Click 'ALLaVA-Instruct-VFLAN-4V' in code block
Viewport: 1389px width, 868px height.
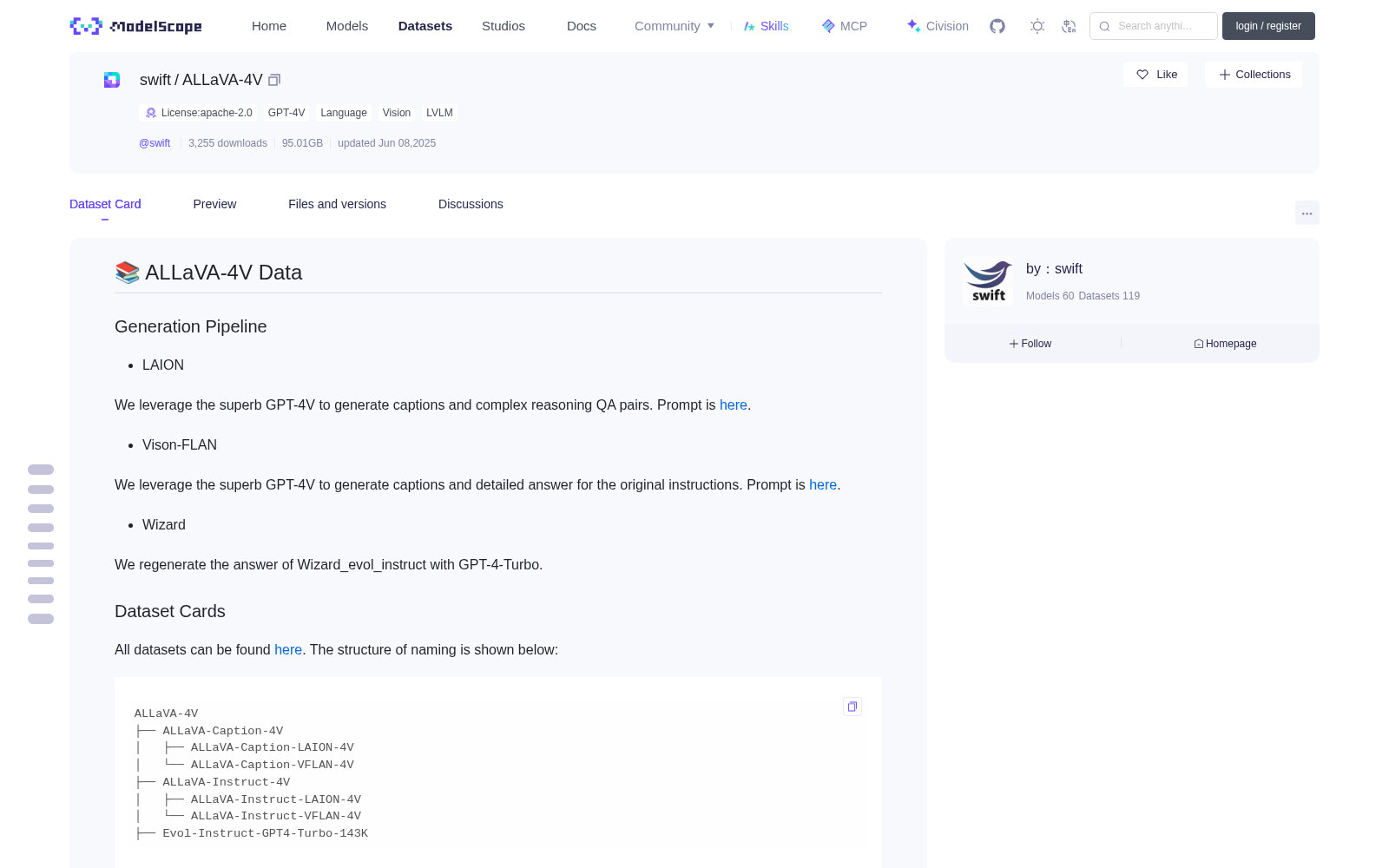click(276, 816)
